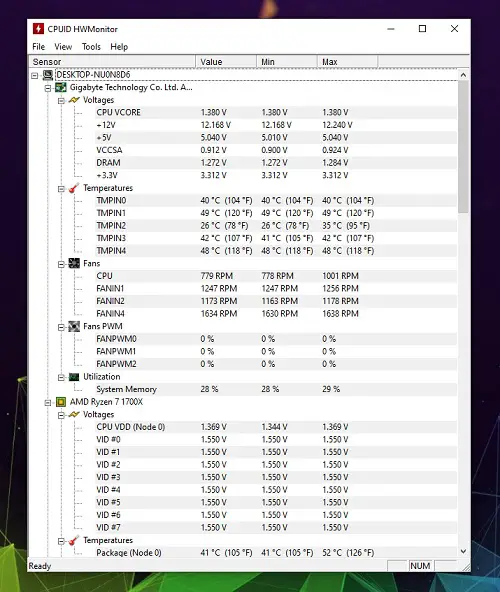Click the 12.240 V max value
500x592 pixels.
click(x=337, y=125)
